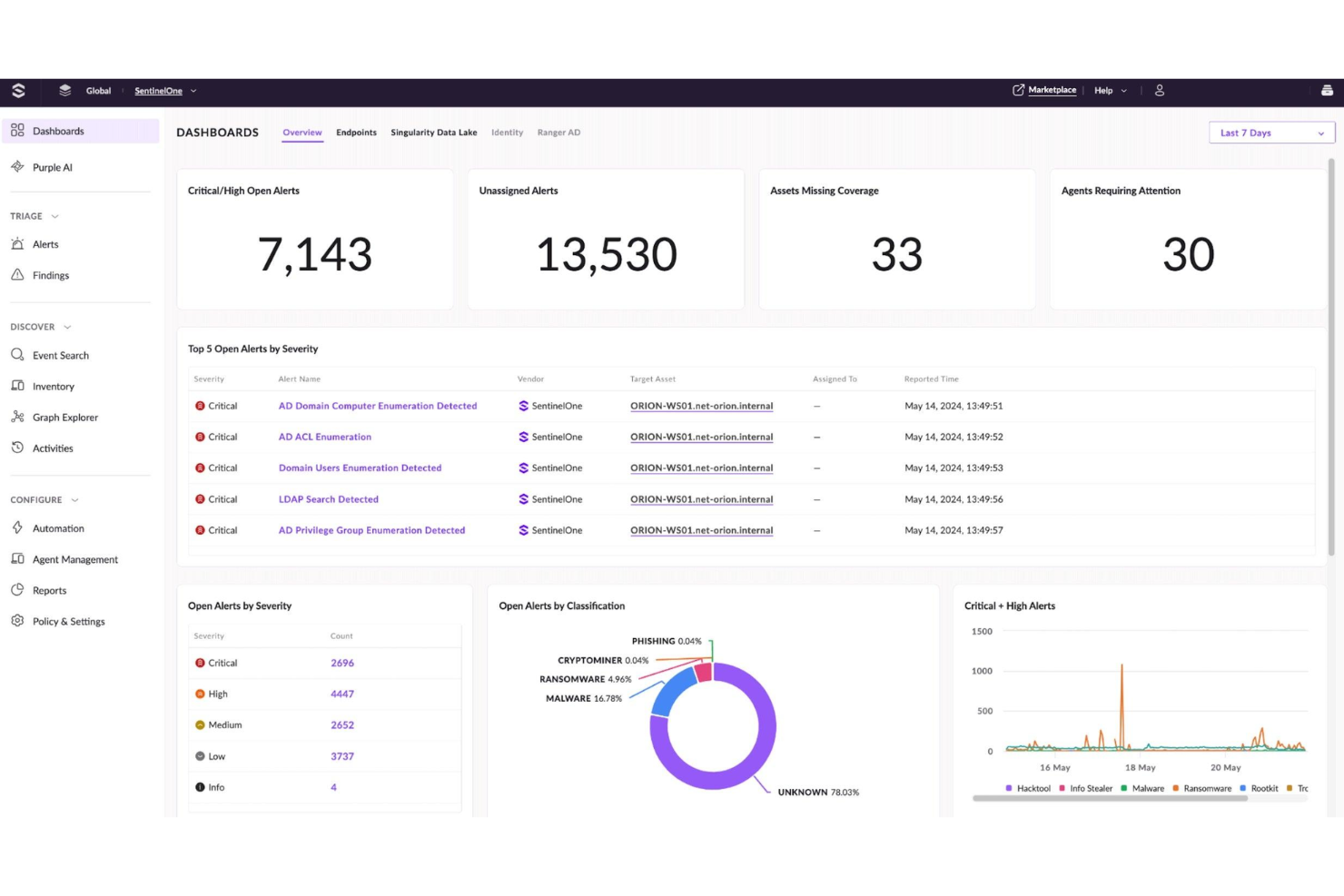
Task: Open the Findings page
Action: coord(51,275)
